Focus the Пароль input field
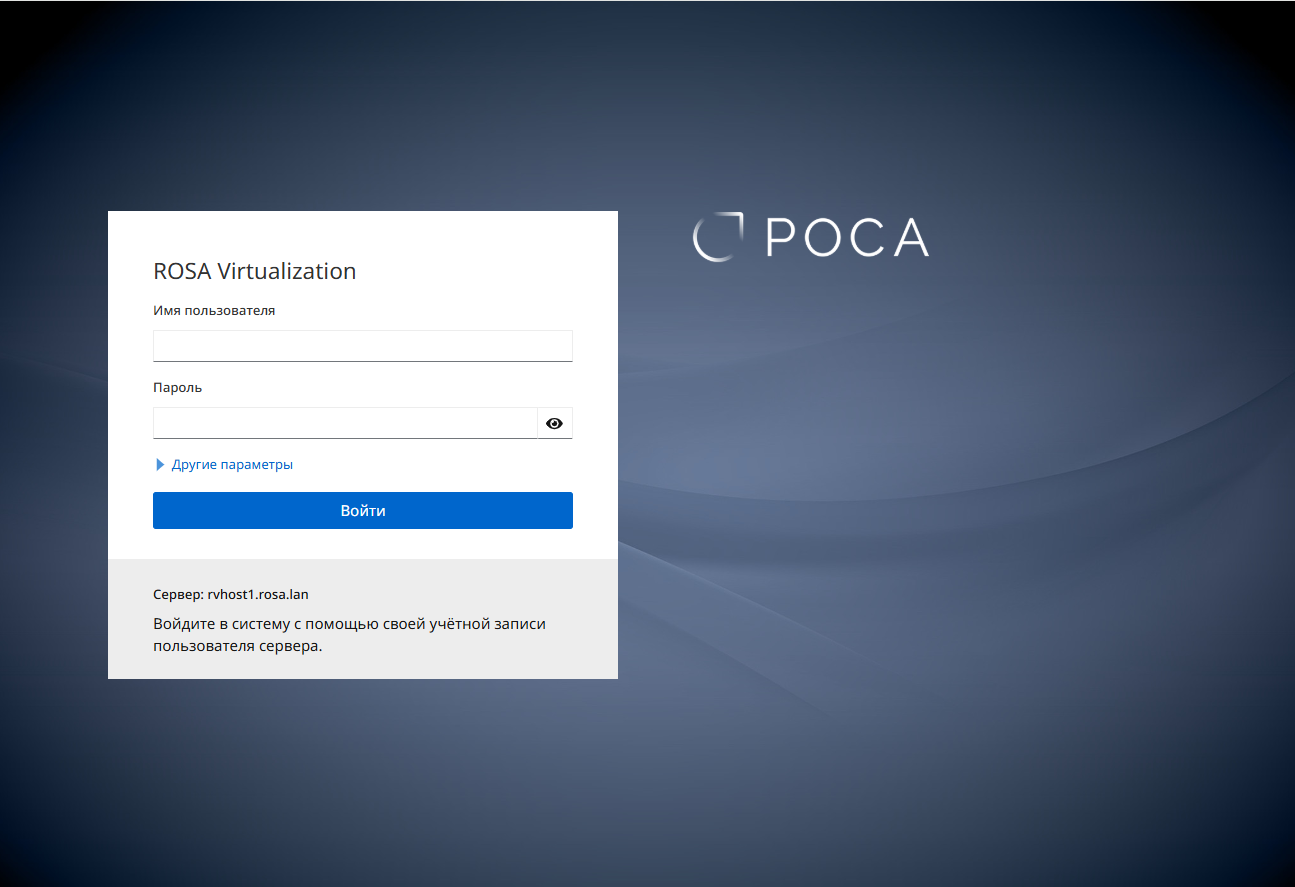Viewport: 1295px width, 887px height. click(x=345, y=423)
